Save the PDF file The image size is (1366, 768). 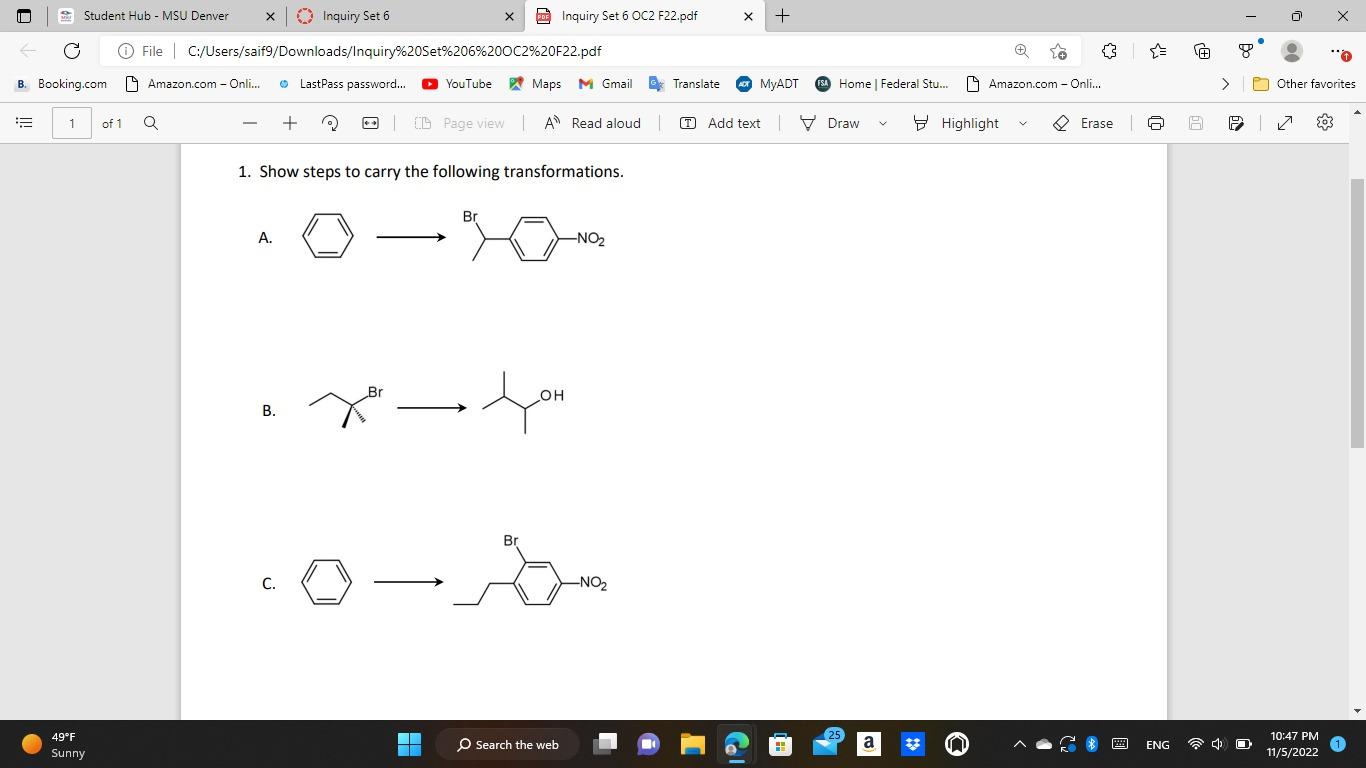[x=1194, y=123]
